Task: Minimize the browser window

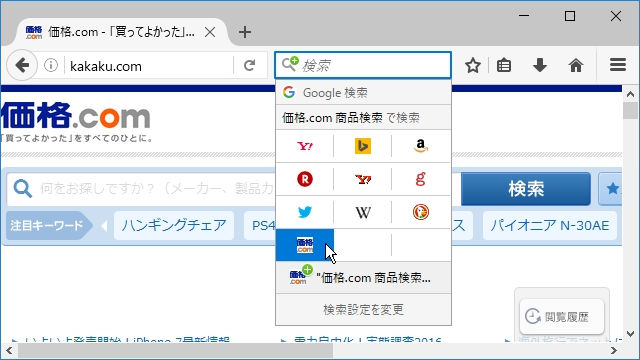Action: click(524, 16)
